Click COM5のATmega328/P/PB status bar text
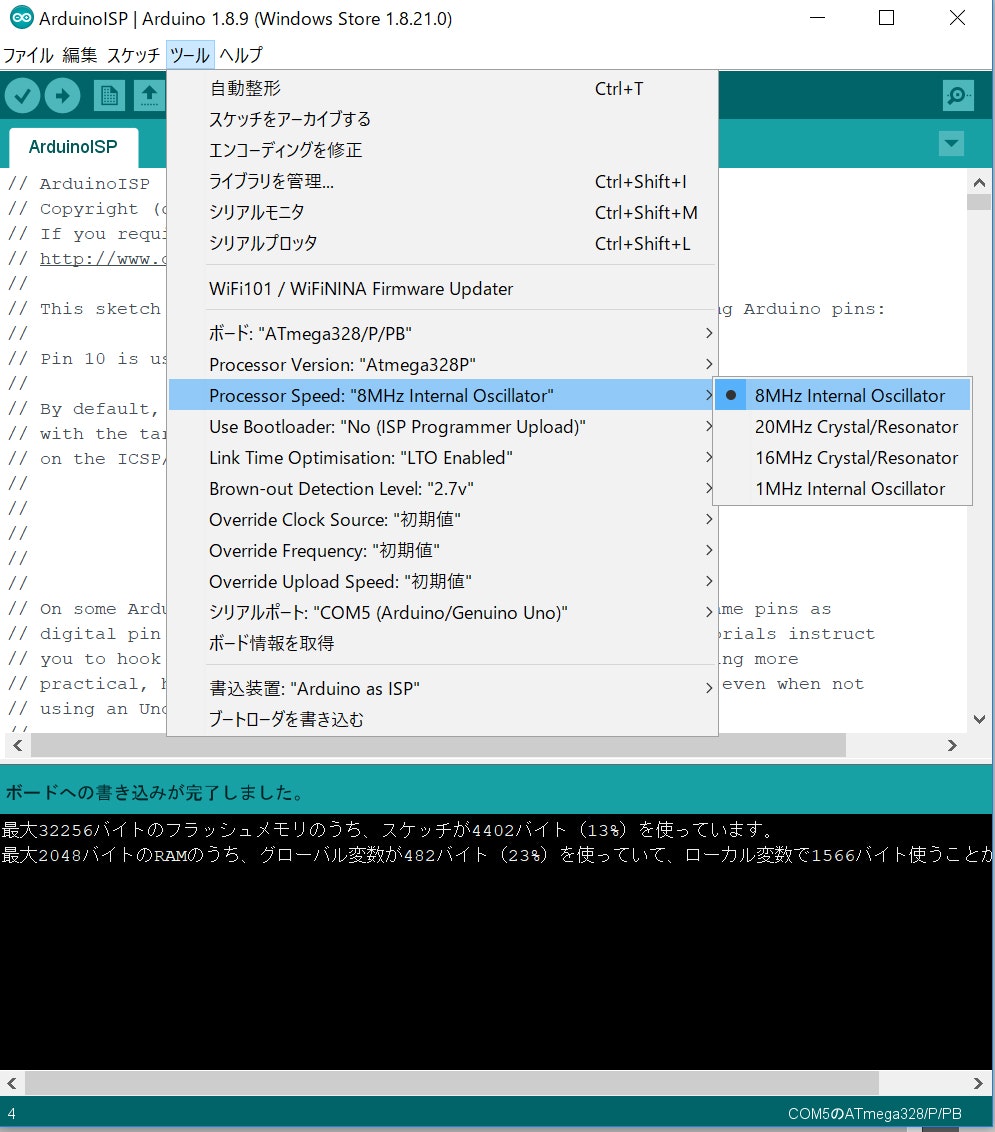This screenshot has width=995, height=1132. [x=874, y=1114]
